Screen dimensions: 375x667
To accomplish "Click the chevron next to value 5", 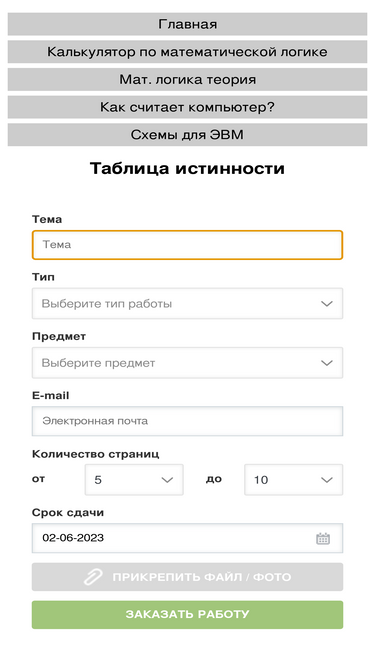I will click(167, 480).
